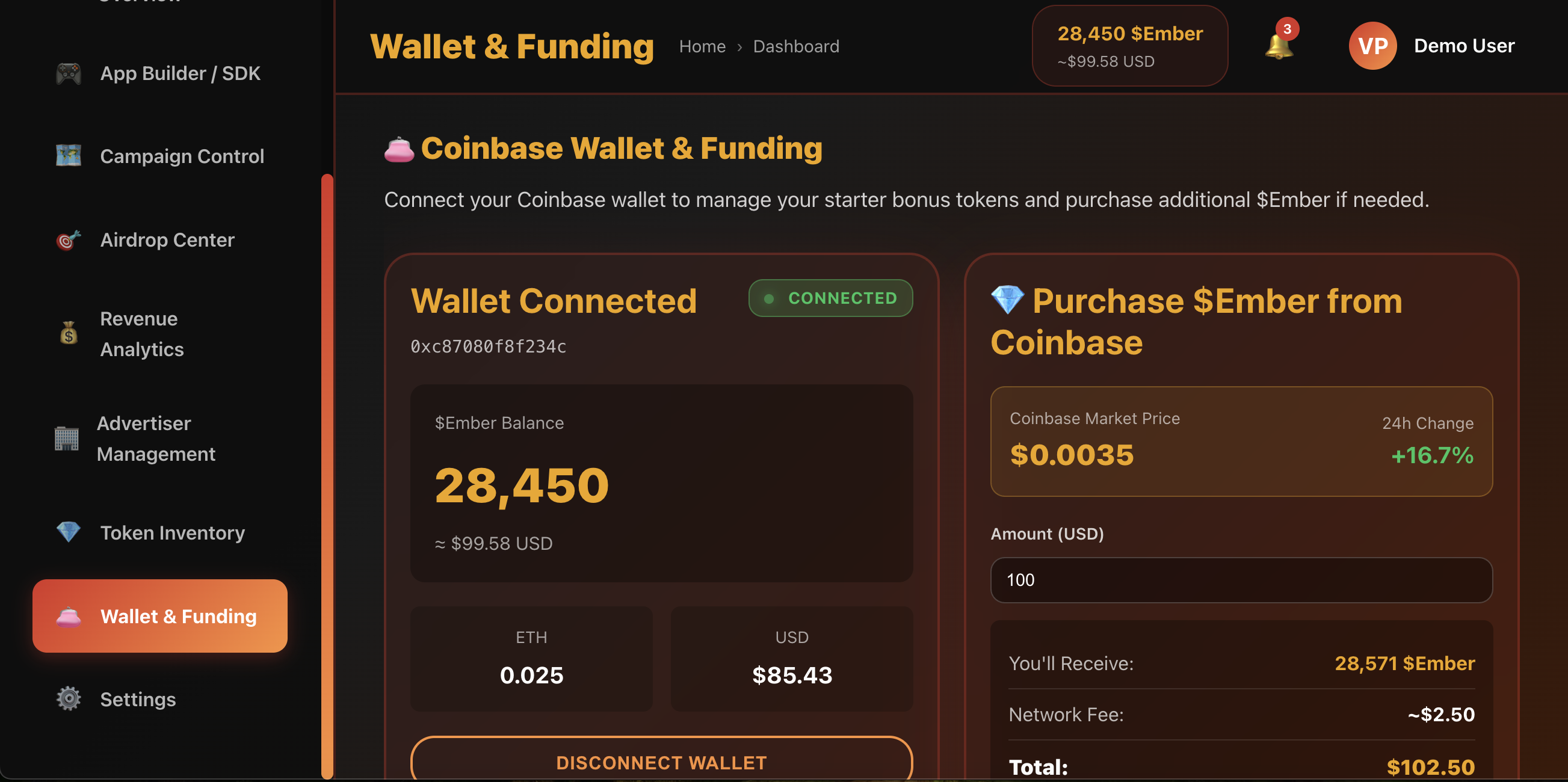Select the Token Inventory diamond icon
This screenshot has height=782, width=1568.
click(x=68, y=532)
